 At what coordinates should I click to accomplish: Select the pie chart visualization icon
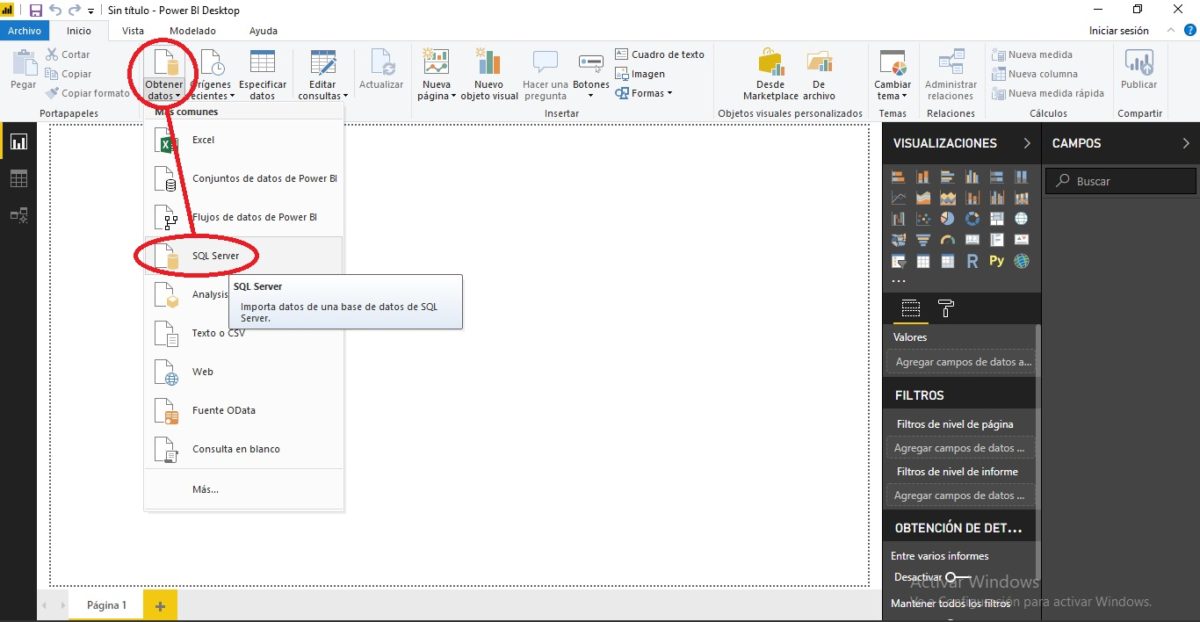pyautogui.click(x=946, y=218)
